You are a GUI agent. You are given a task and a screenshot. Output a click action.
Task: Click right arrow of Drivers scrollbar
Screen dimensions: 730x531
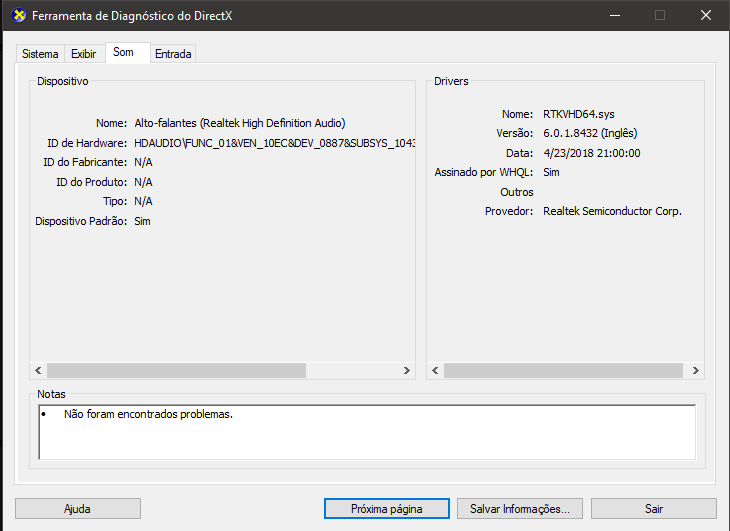[x=696, y=370]
